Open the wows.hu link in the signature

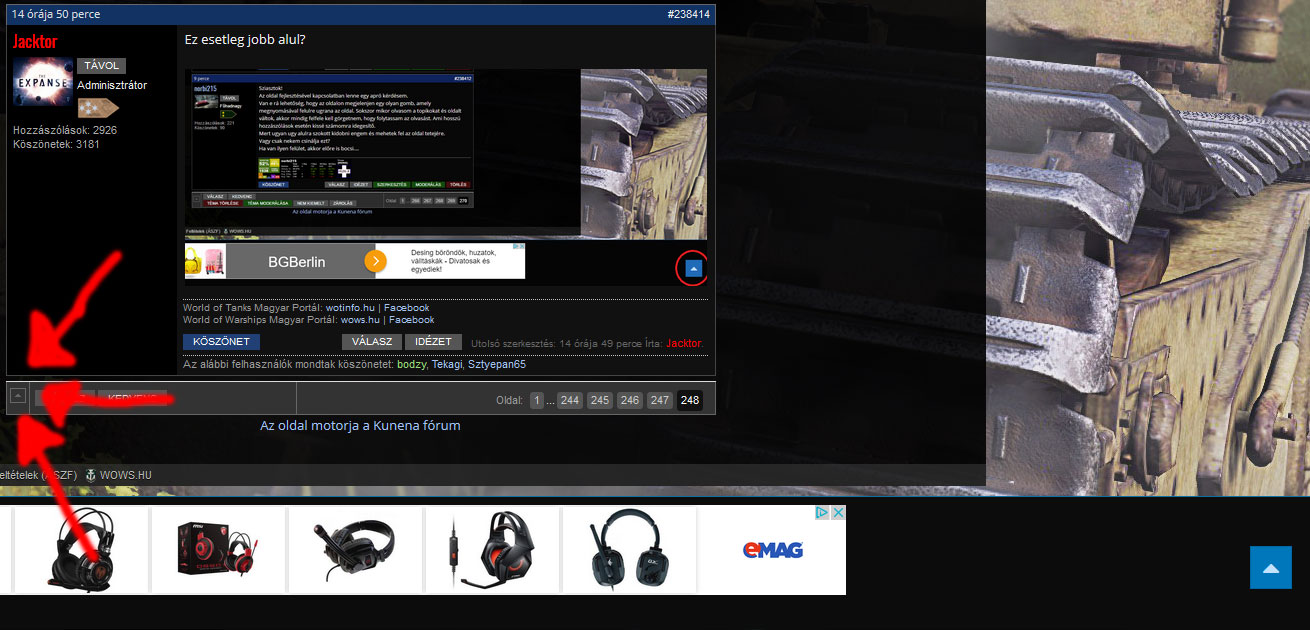(360, 320)
